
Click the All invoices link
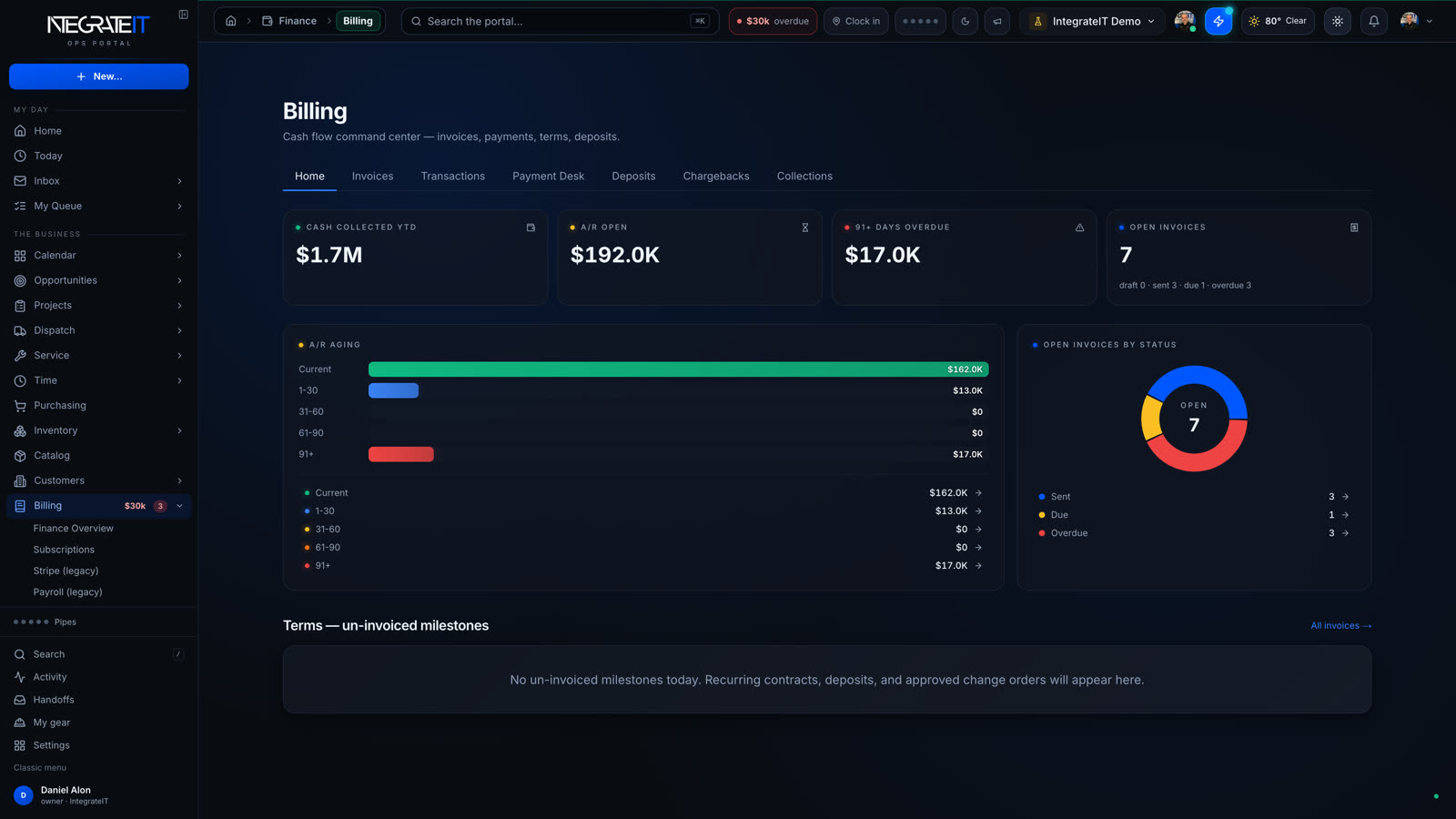click(x=1340, y=626)
